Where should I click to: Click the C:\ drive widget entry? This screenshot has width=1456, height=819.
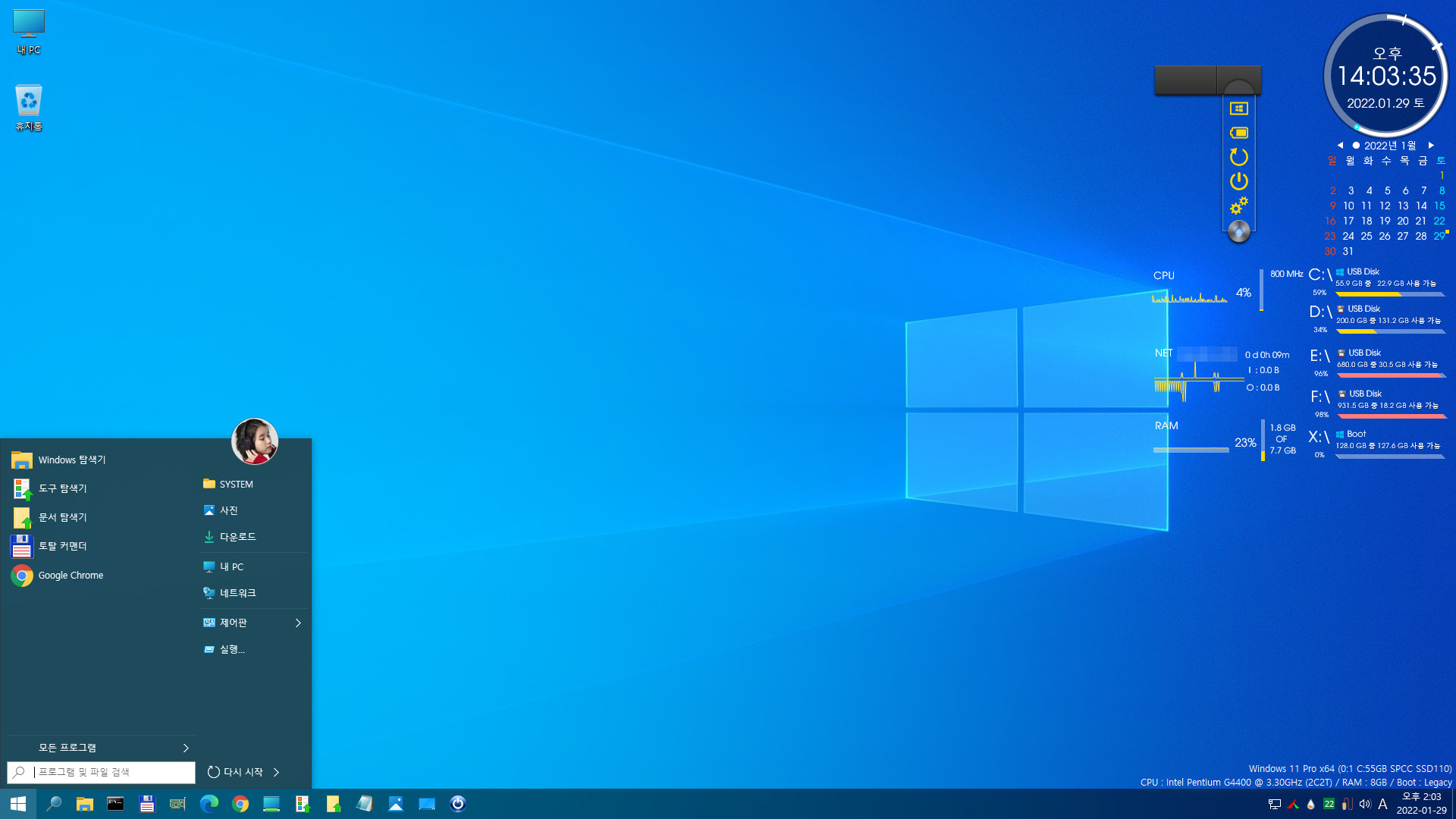(x=1376, y=282)
